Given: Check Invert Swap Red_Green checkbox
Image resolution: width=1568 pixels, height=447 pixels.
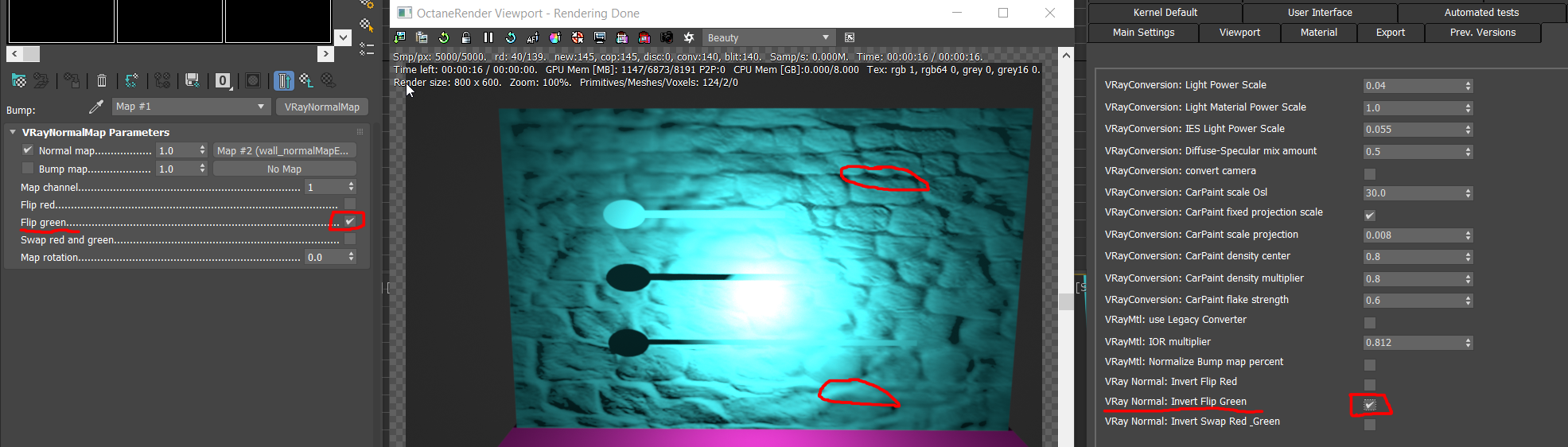Looking at the screenshot, I should (1370, 424).
